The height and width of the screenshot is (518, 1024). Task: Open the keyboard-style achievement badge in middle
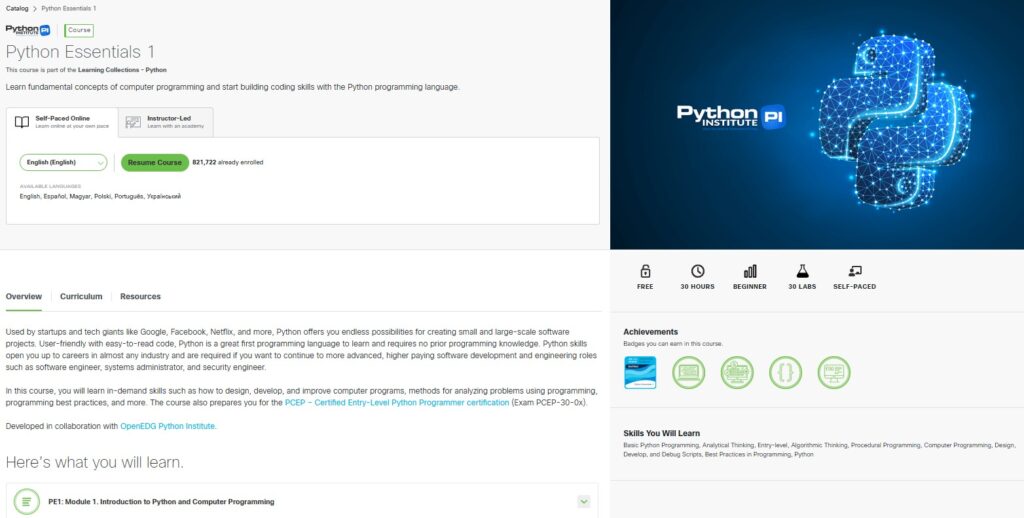pyautogui.click(x=737, y=372)
